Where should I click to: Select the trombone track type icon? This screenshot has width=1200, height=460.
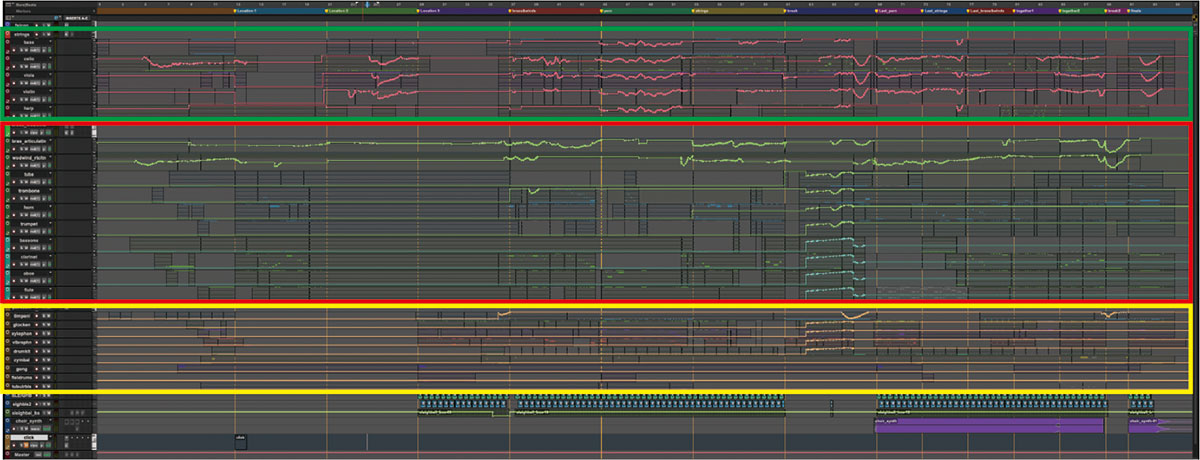(x=8, y=190)
